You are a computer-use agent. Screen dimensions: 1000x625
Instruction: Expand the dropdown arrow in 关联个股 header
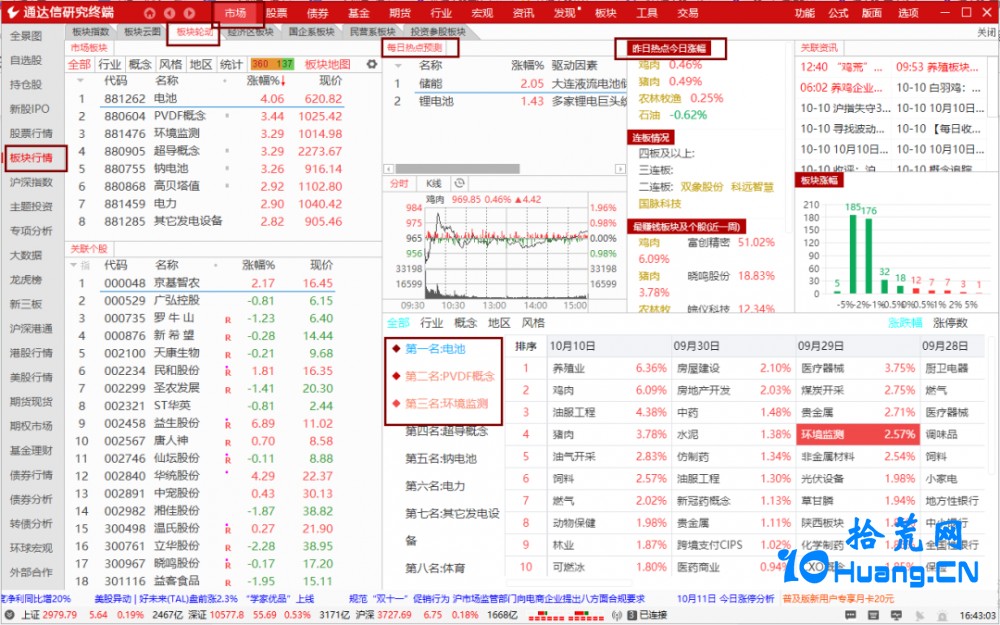tap(73, 265)
